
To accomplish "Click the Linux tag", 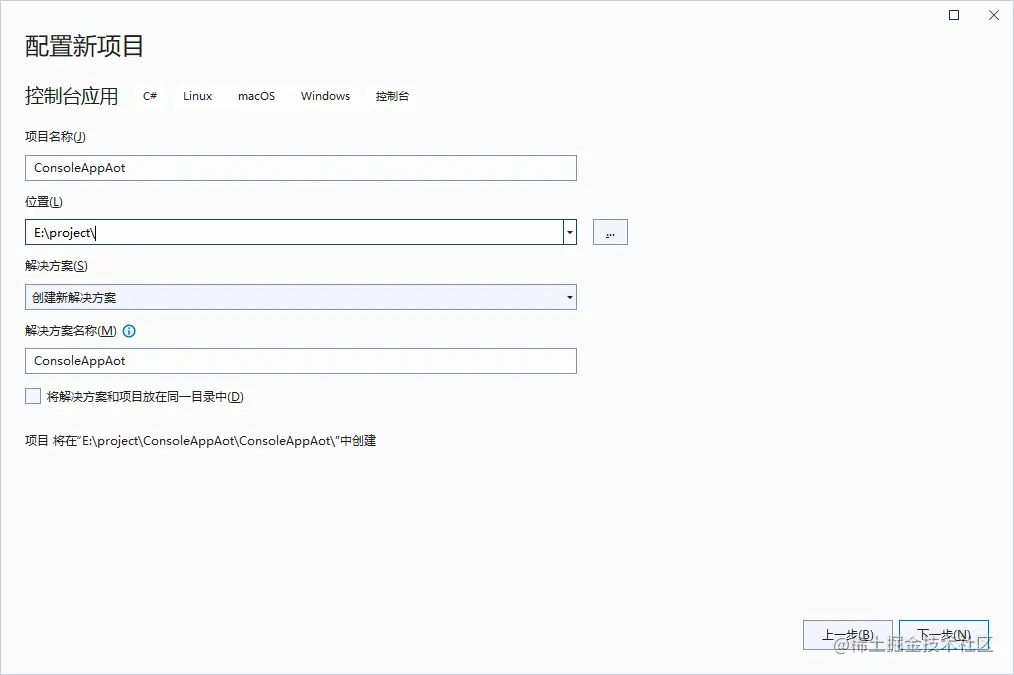I will tap(197, 96).
